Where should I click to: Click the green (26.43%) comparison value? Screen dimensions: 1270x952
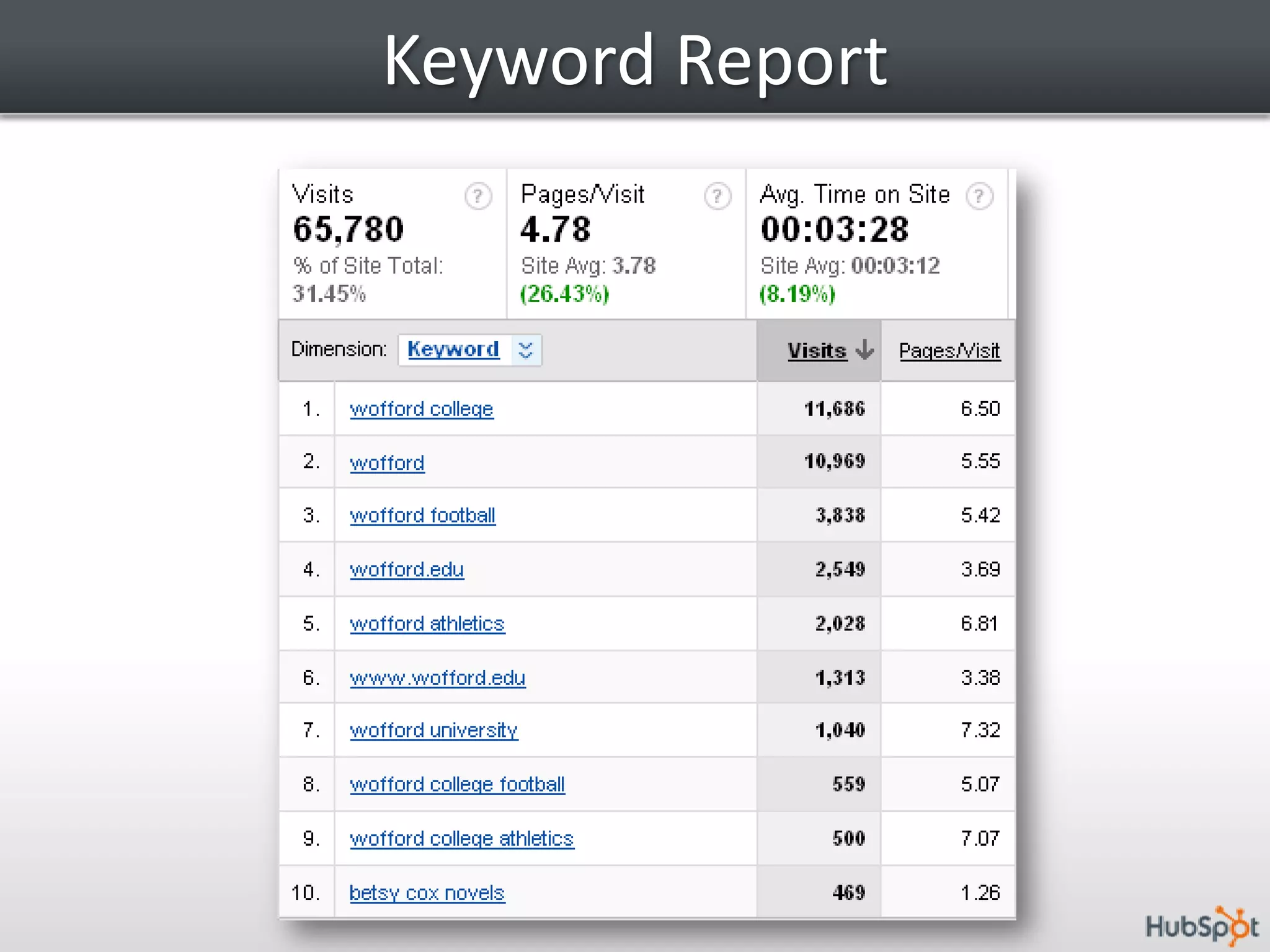pos(564,294)
